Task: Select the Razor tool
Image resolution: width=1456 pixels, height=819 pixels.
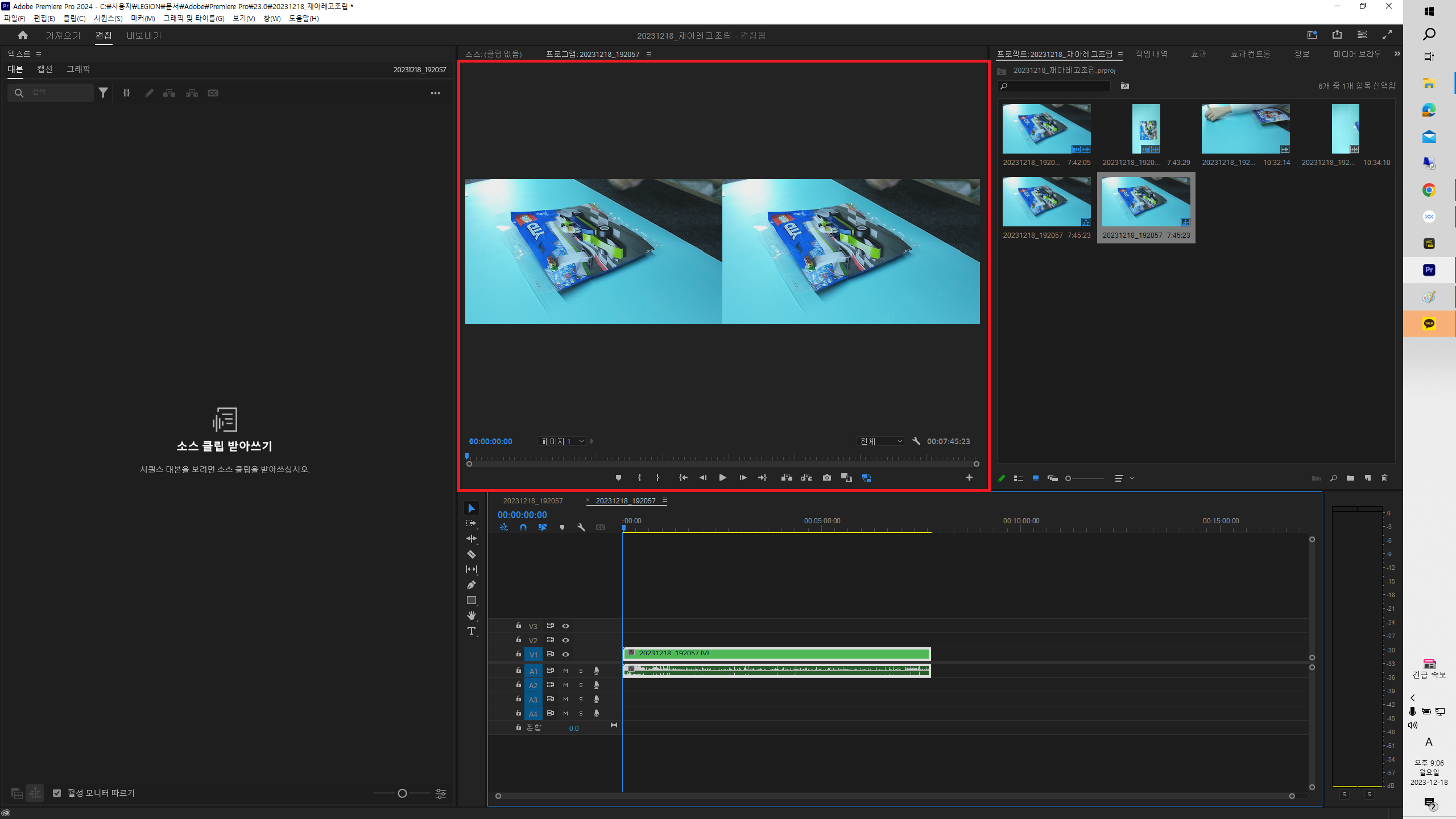Action: coord(471,554)
